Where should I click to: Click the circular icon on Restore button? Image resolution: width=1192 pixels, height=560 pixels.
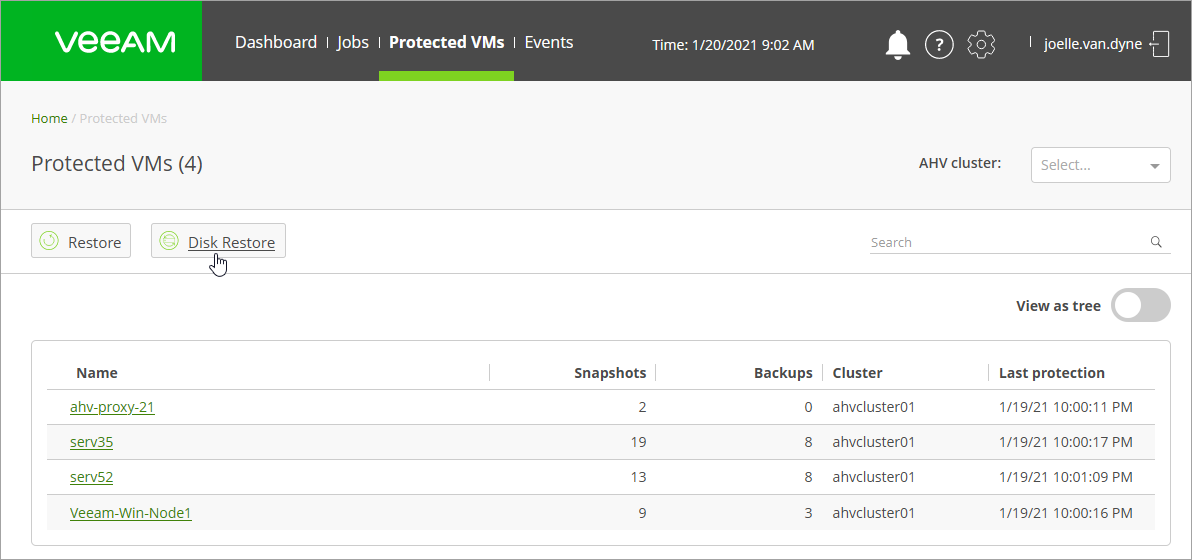pos(49,242)
